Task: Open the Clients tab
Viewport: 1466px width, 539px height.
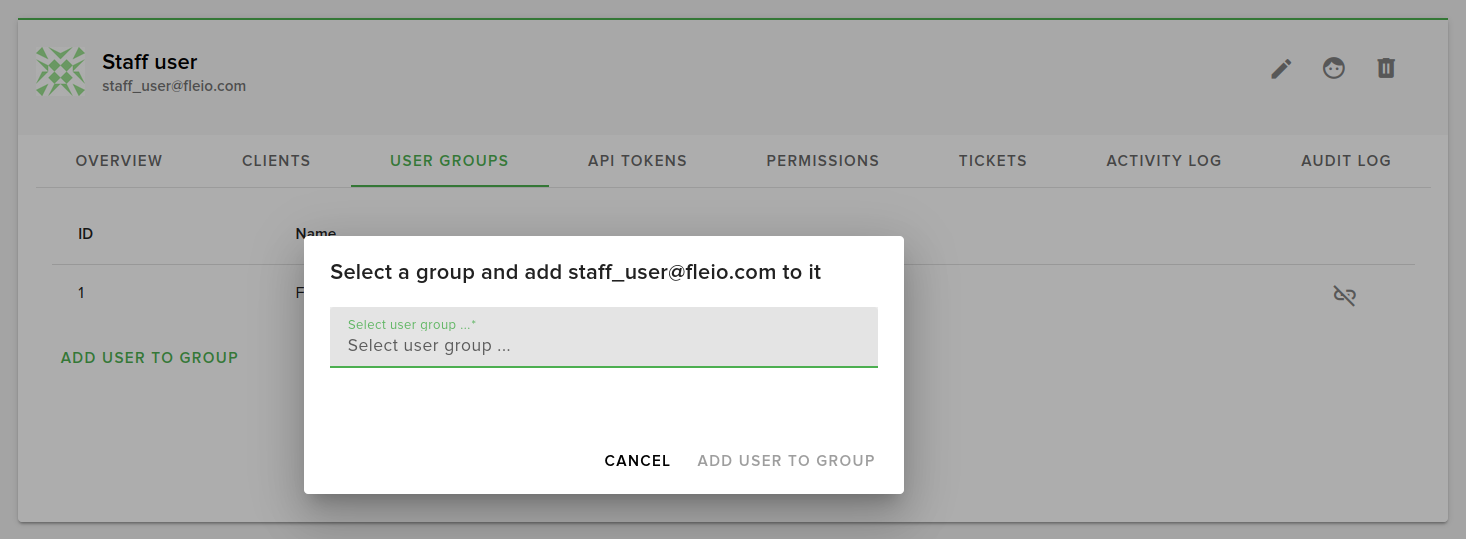Action: click(x=276, y=161)
